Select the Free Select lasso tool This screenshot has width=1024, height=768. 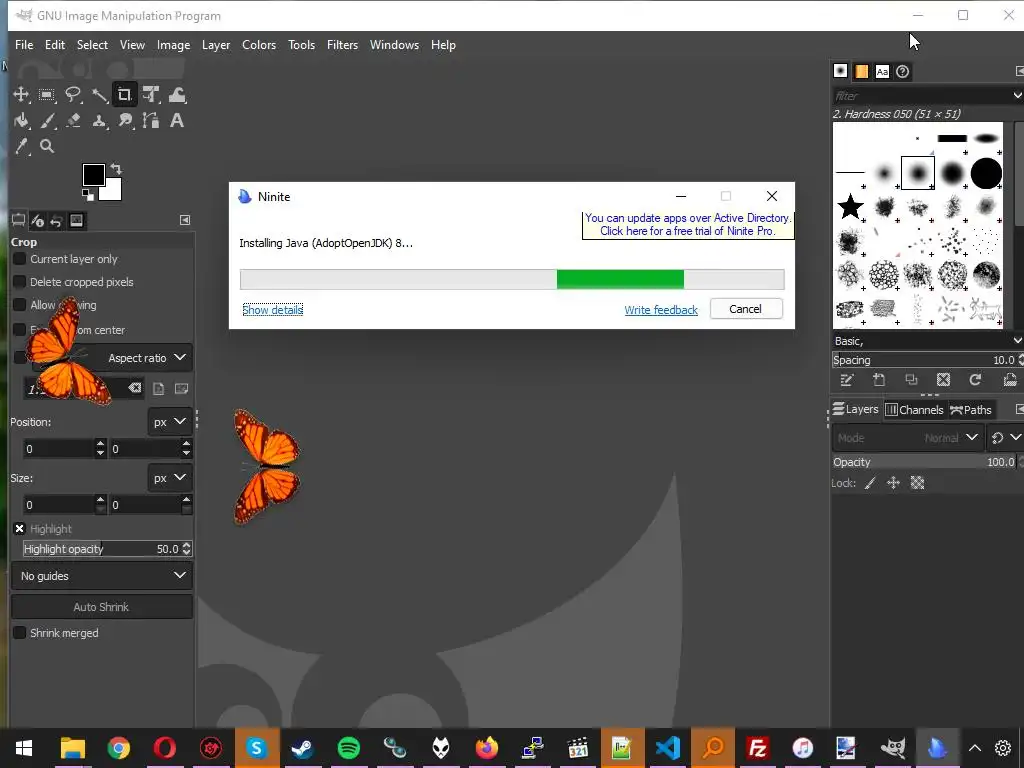click(x=72, y=95)
